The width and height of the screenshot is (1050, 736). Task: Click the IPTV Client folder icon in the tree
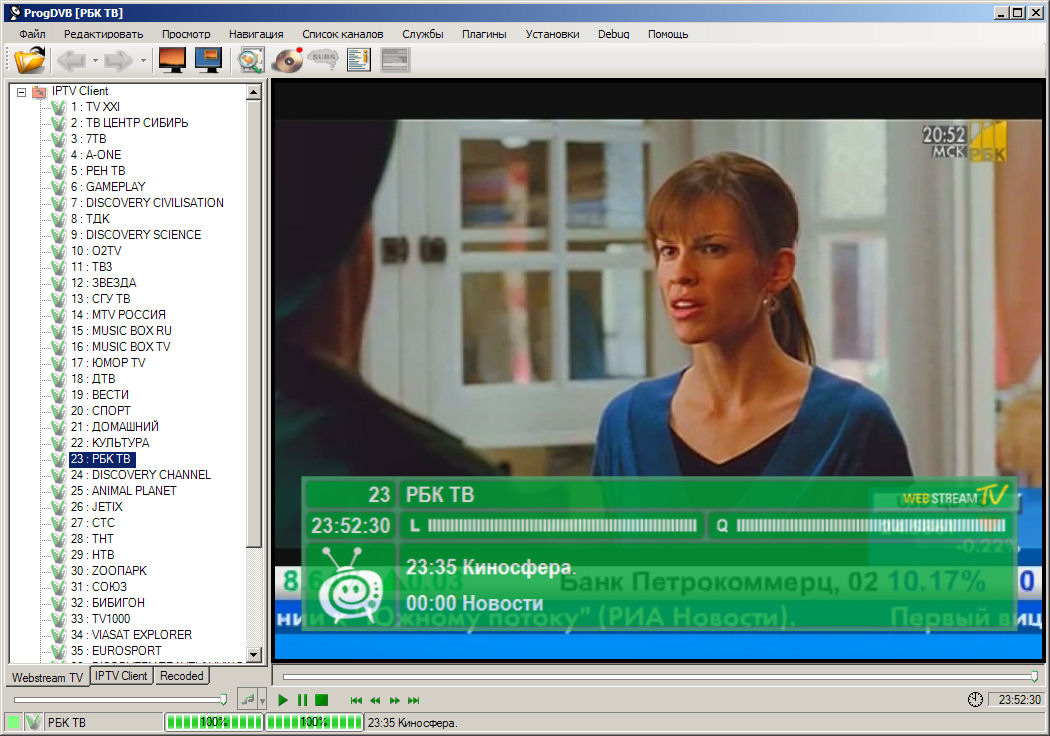pyautogui.click(x=40, y=91)
